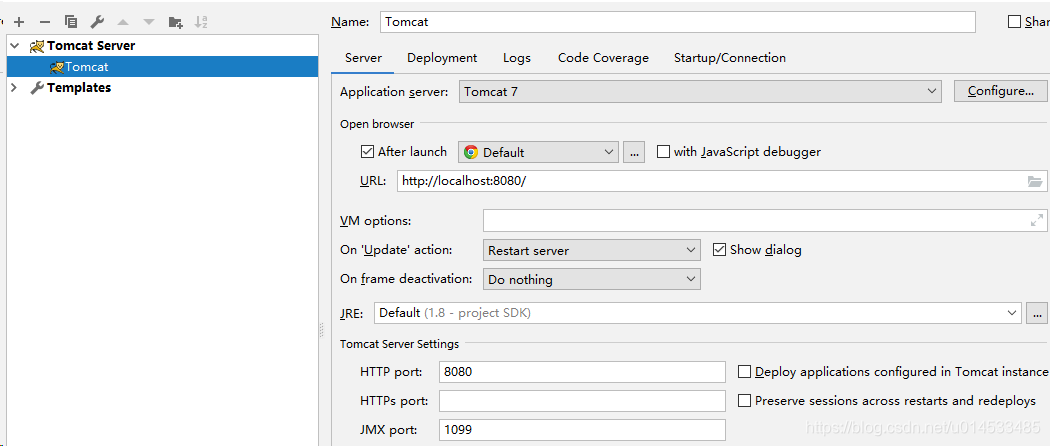The width and height of the screenshot is (1050, 446).
Task: Toggle Show dialog checkbox
Action: [x=719, y=250]
